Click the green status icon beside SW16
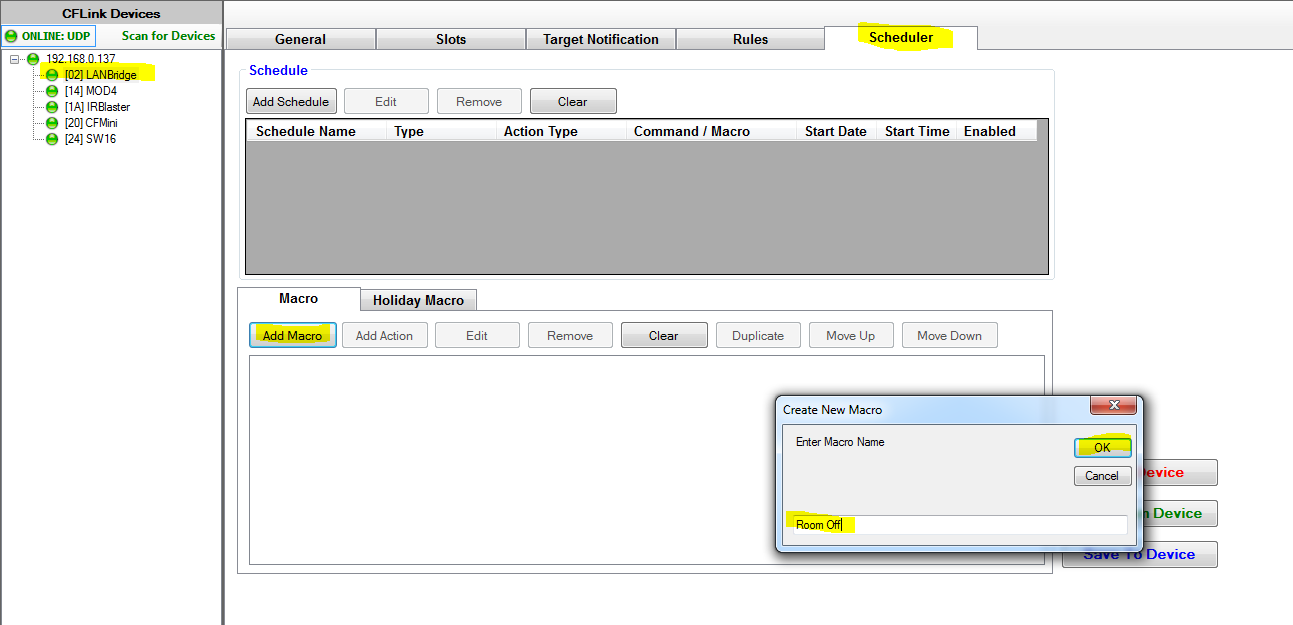Viewport: 1293px width, 625px height. click(x=52, y=139)
